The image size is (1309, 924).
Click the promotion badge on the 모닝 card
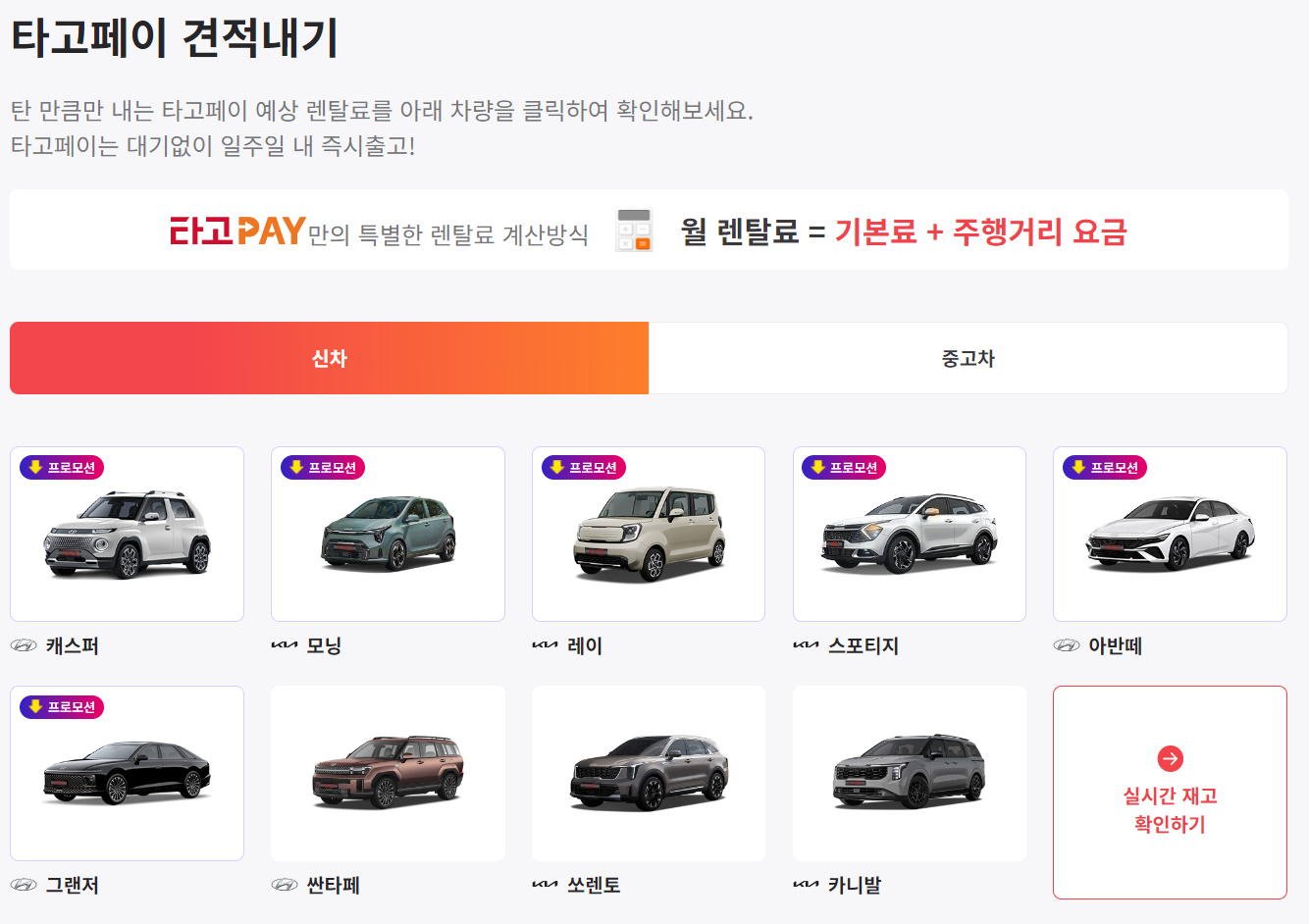point(323,468)
